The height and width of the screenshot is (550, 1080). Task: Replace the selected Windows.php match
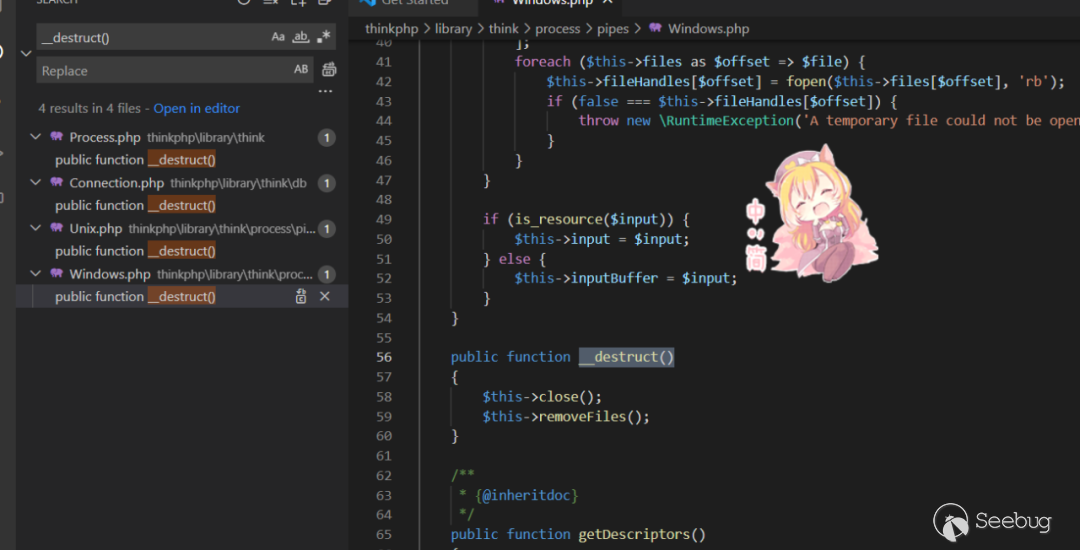(x=301, y=297)
